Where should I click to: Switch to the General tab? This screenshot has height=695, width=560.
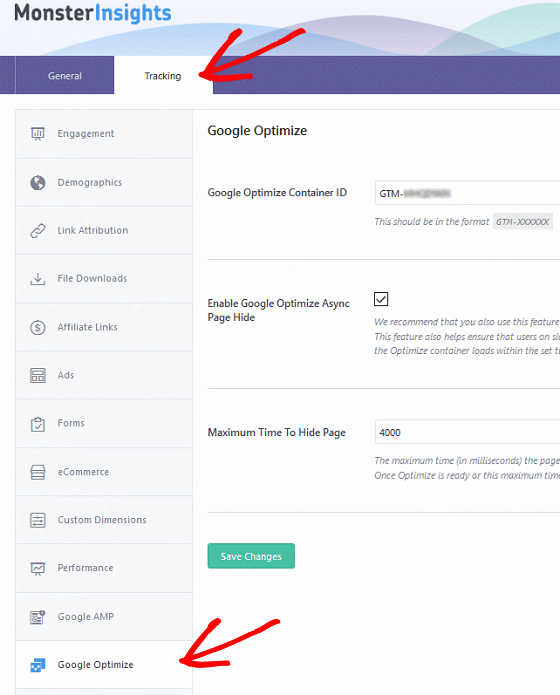coord(65,75)
